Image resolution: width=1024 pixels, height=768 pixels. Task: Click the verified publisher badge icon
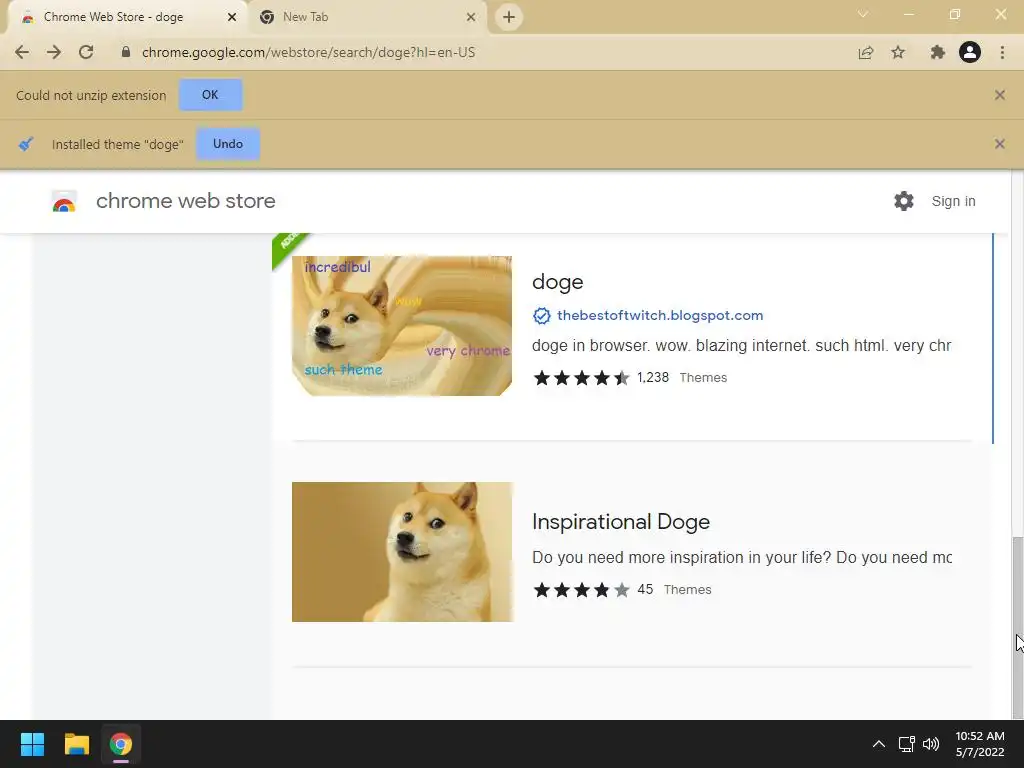tap(541, 315)
